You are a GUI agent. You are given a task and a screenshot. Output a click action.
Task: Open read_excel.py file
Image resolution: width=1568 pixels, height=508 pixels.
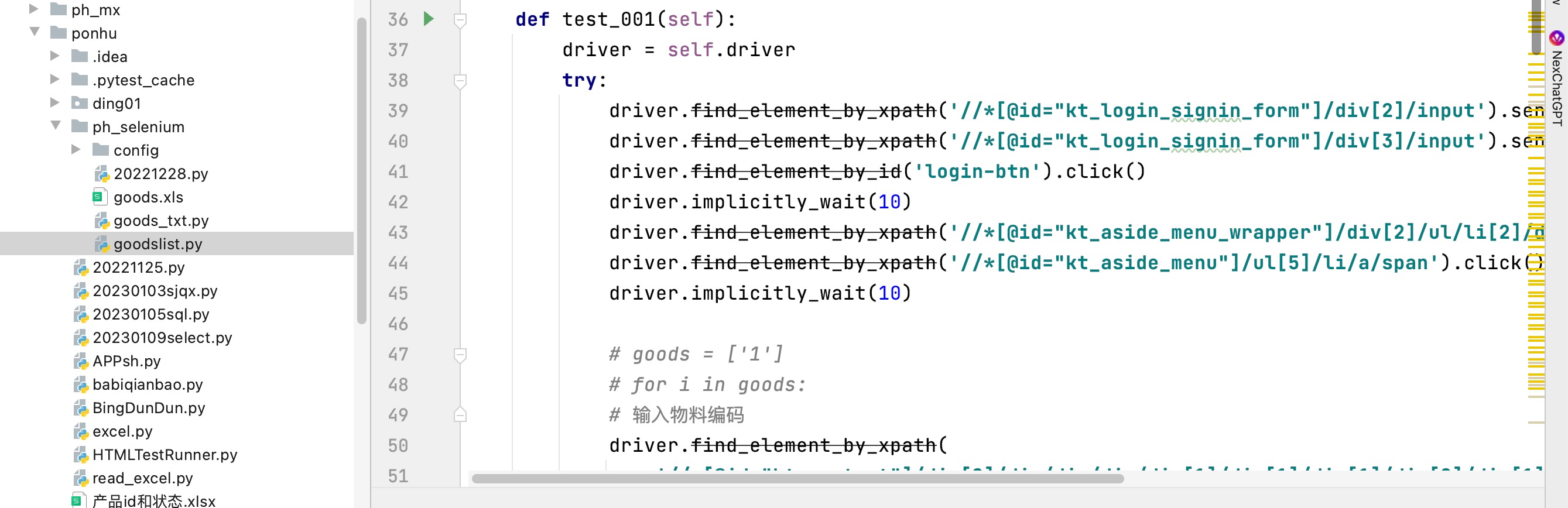(x=142, y=478)
